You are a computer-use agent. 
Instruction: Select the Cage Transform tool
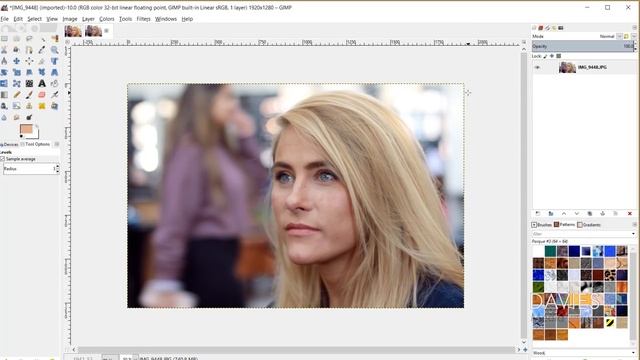[x=16, y=83]
